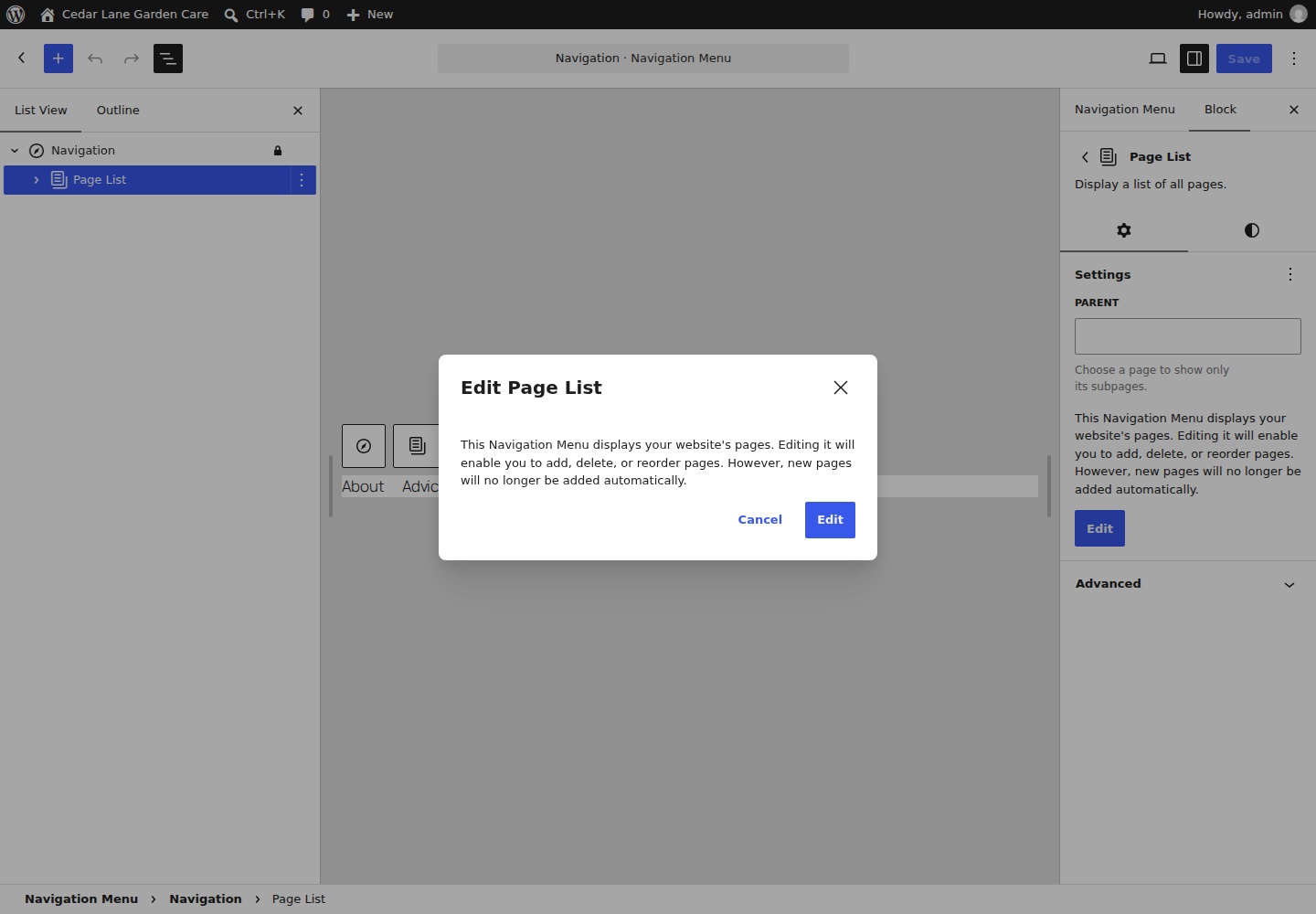Switch to the Styles half-circle tab
The image size is (1316, 914).
(1252, 230)
